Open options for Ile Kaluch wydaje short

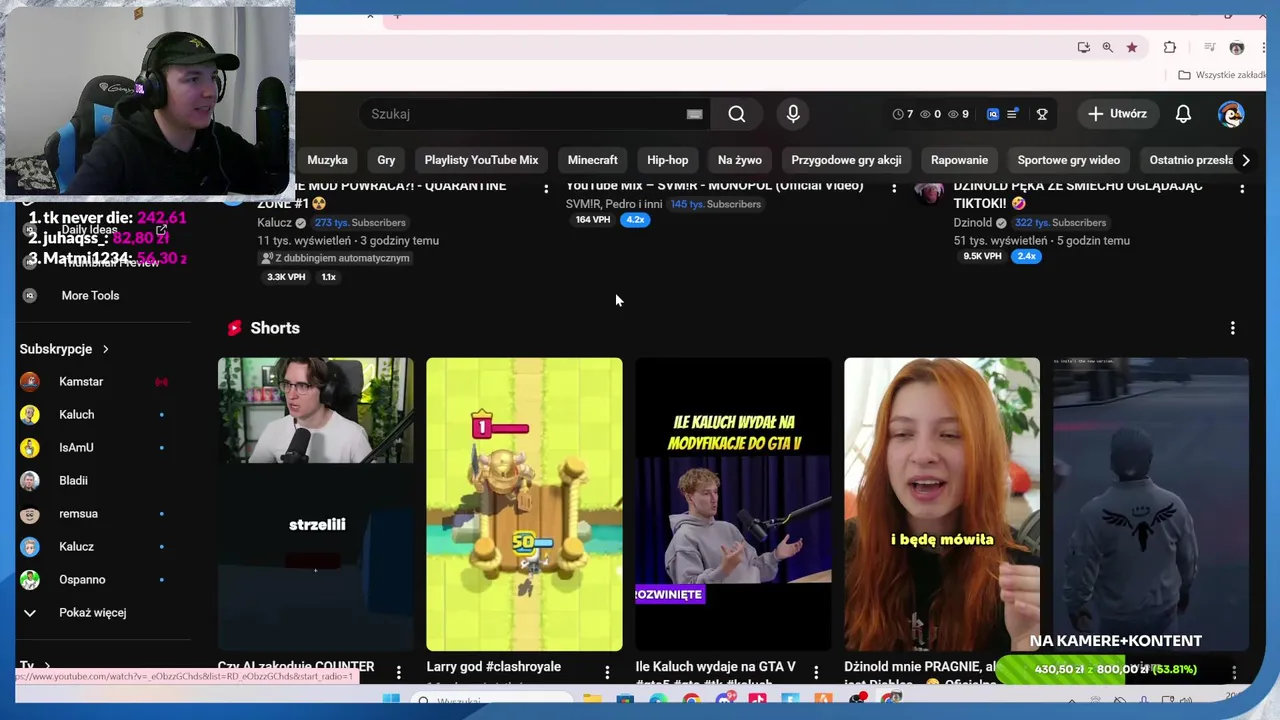click(816, 672)
